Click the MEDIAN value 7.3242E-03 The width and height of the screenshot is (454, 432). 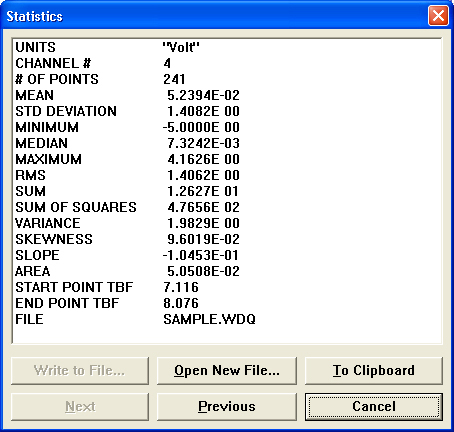coord(203,143)
